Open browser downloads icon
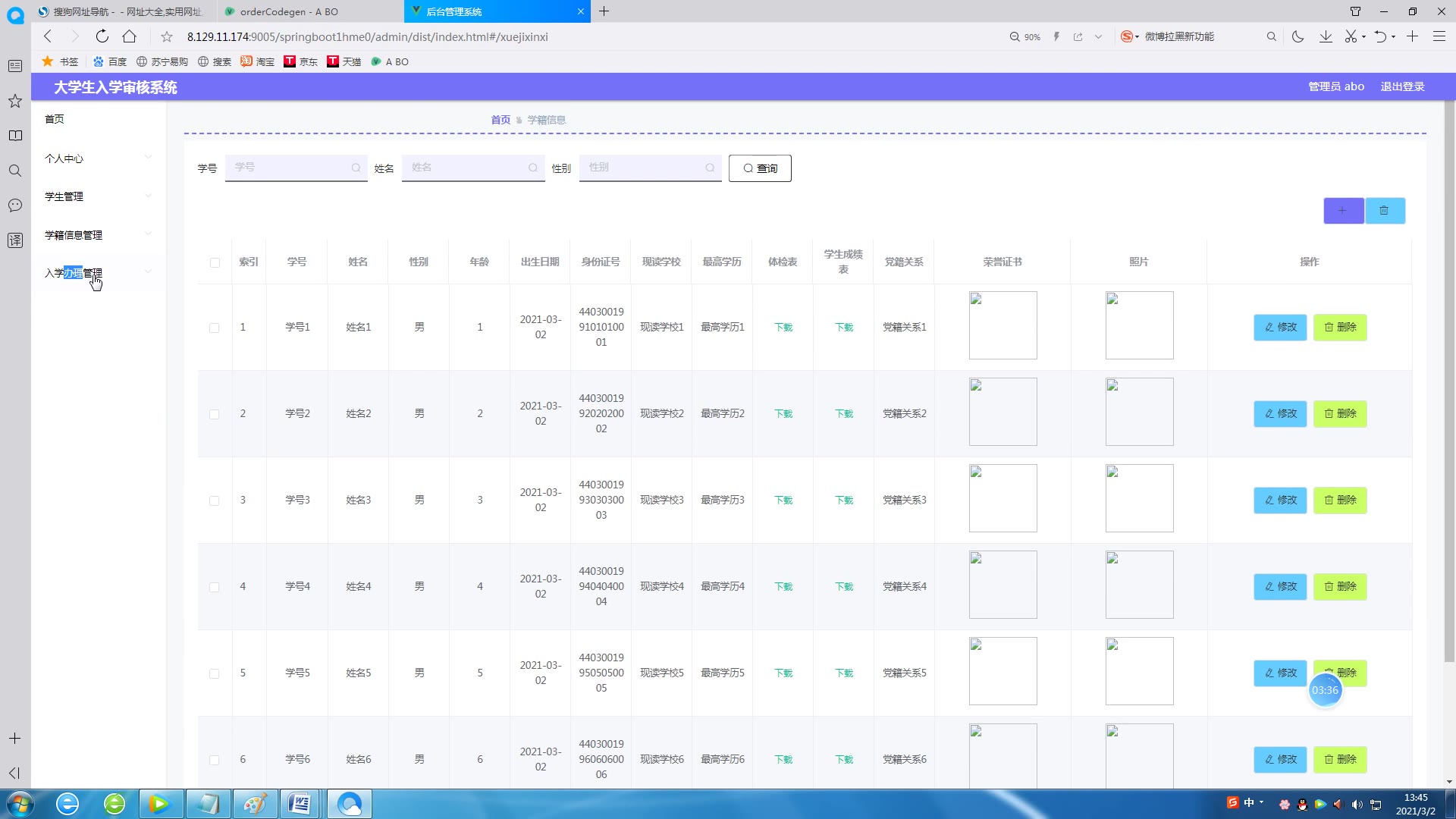Image resolution: width=1456 pixels, height=819 pixels. [x=1326, y=36]
